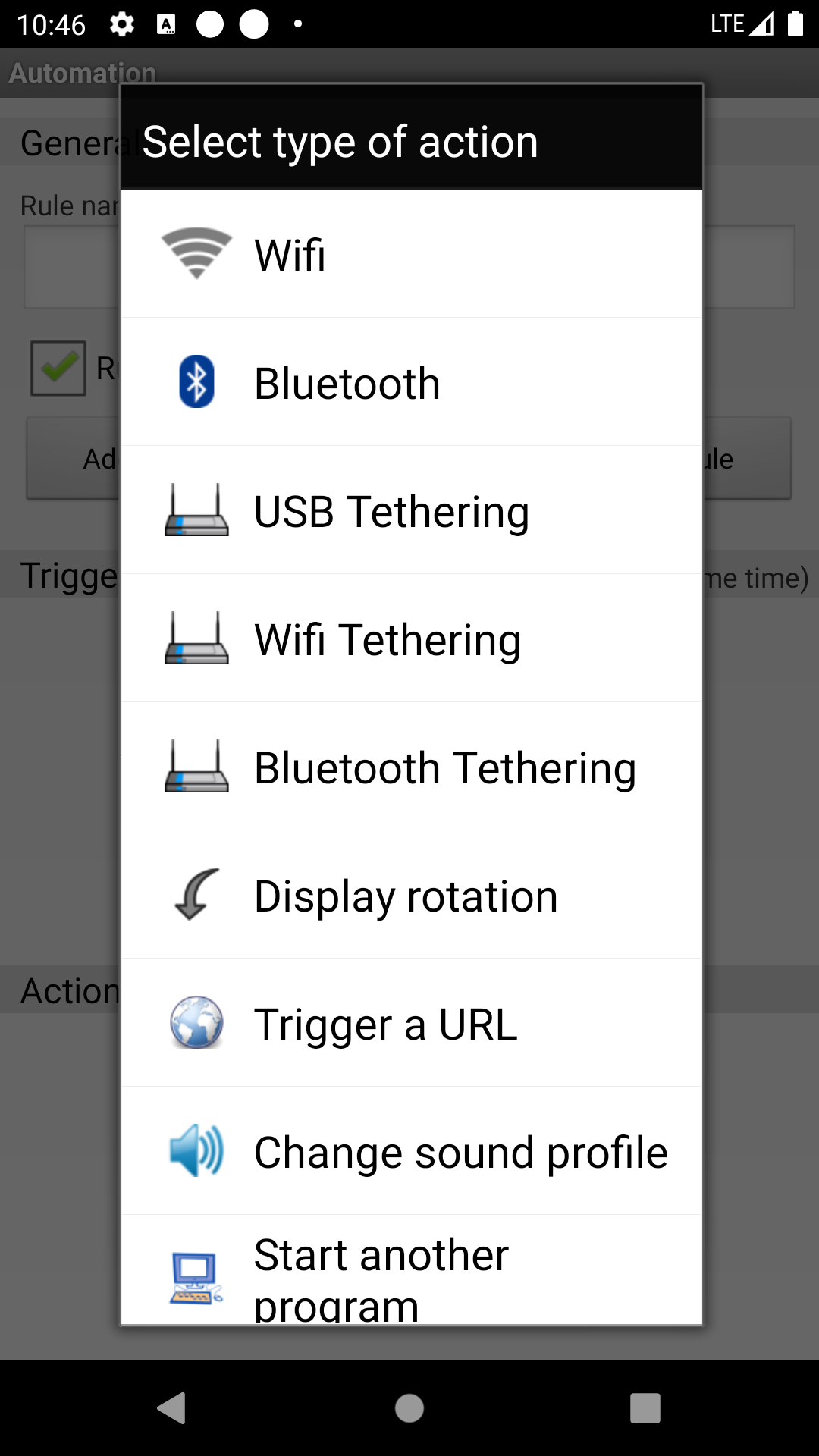This screenshot has height=1456, width=819.
Task: Choose Bluetooth from the action list
Action: pyautogui.click(x=347, y=383)
